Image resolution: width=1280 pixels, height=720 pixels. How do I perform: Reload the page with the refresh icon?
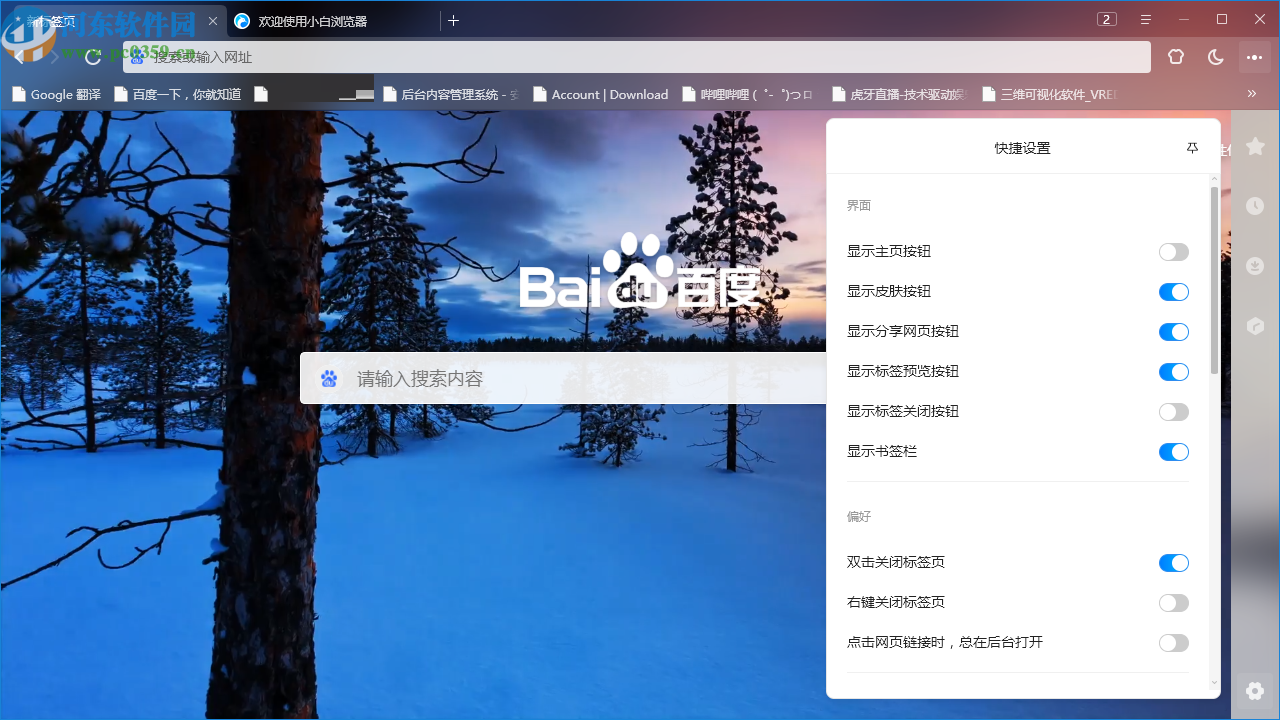92,57
